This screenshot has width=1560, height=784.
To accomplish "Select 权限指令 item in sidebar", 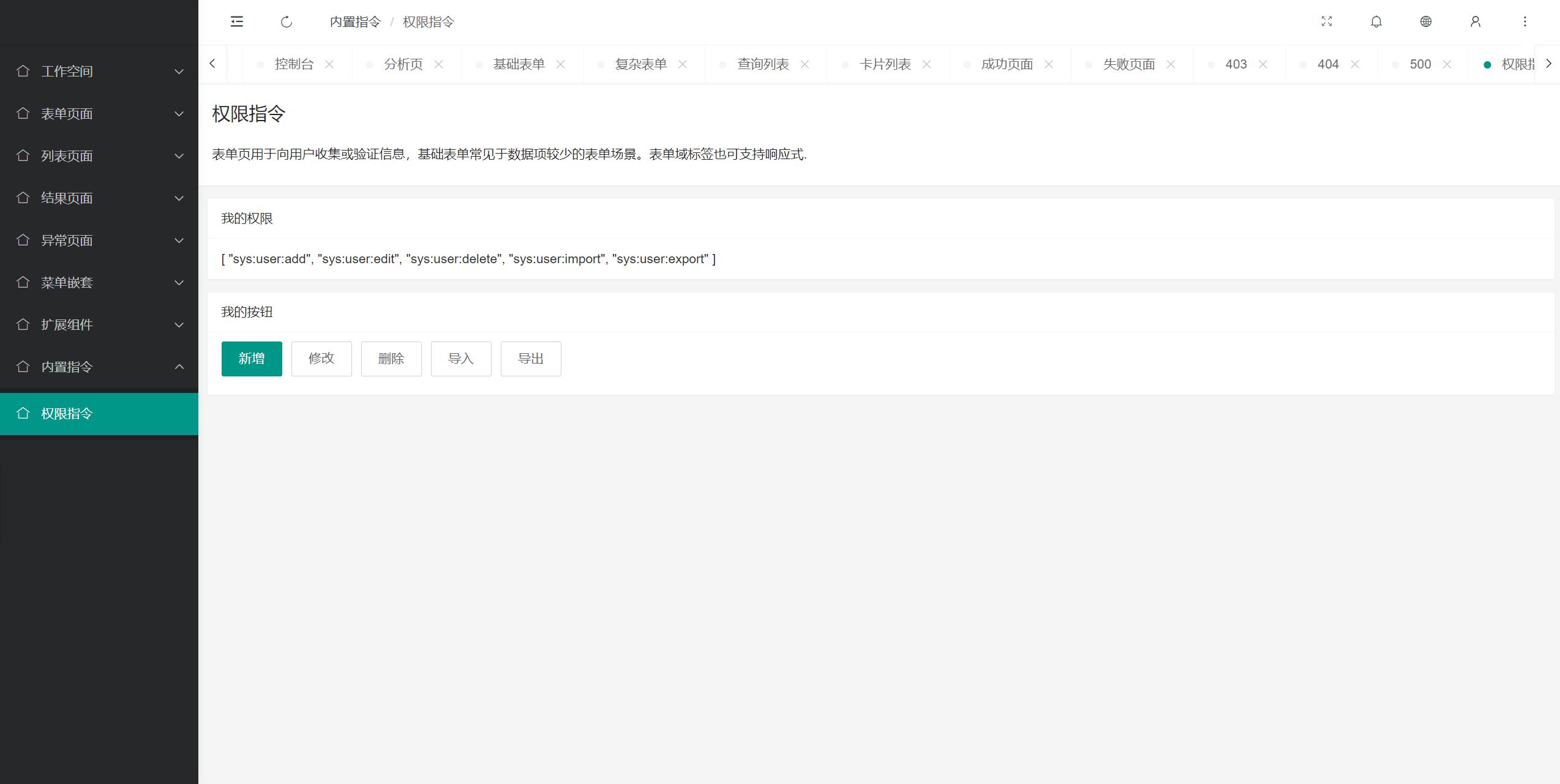I will click(x=99, y=414).
